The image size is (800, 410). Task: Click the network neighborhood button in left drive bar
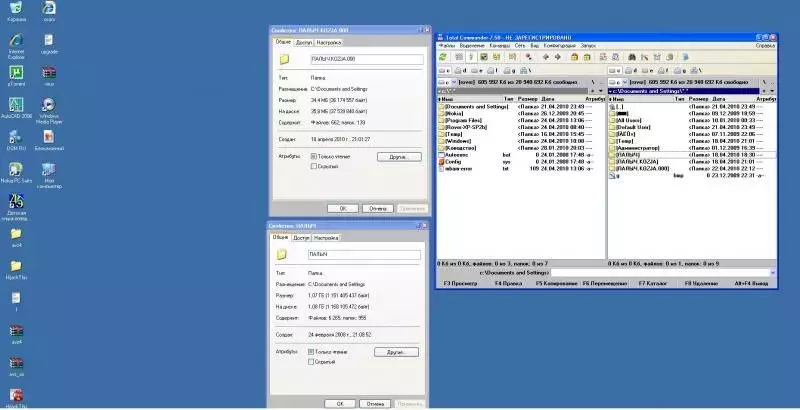pos(527,70)
